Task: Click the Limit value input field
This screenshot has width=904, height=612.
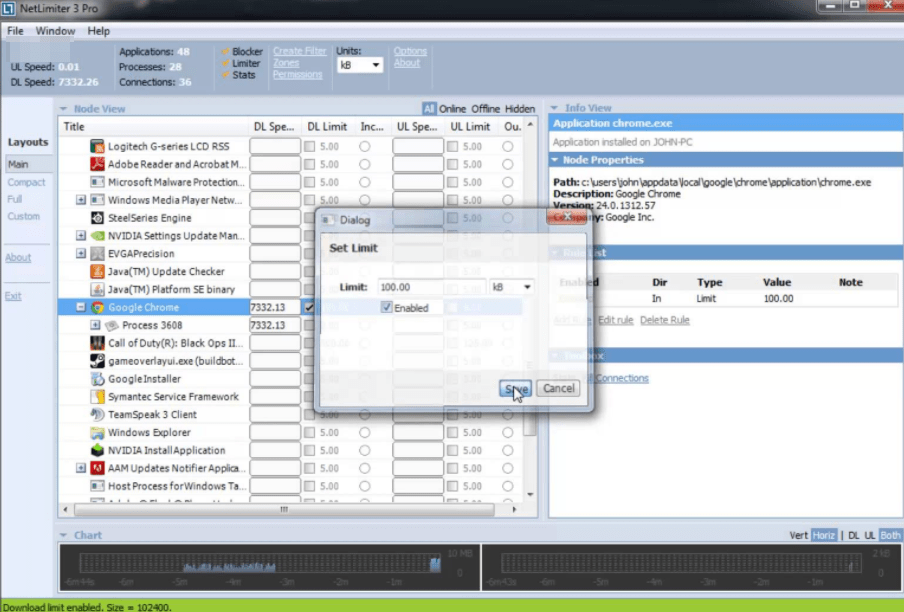Action: tap(431, 287)
